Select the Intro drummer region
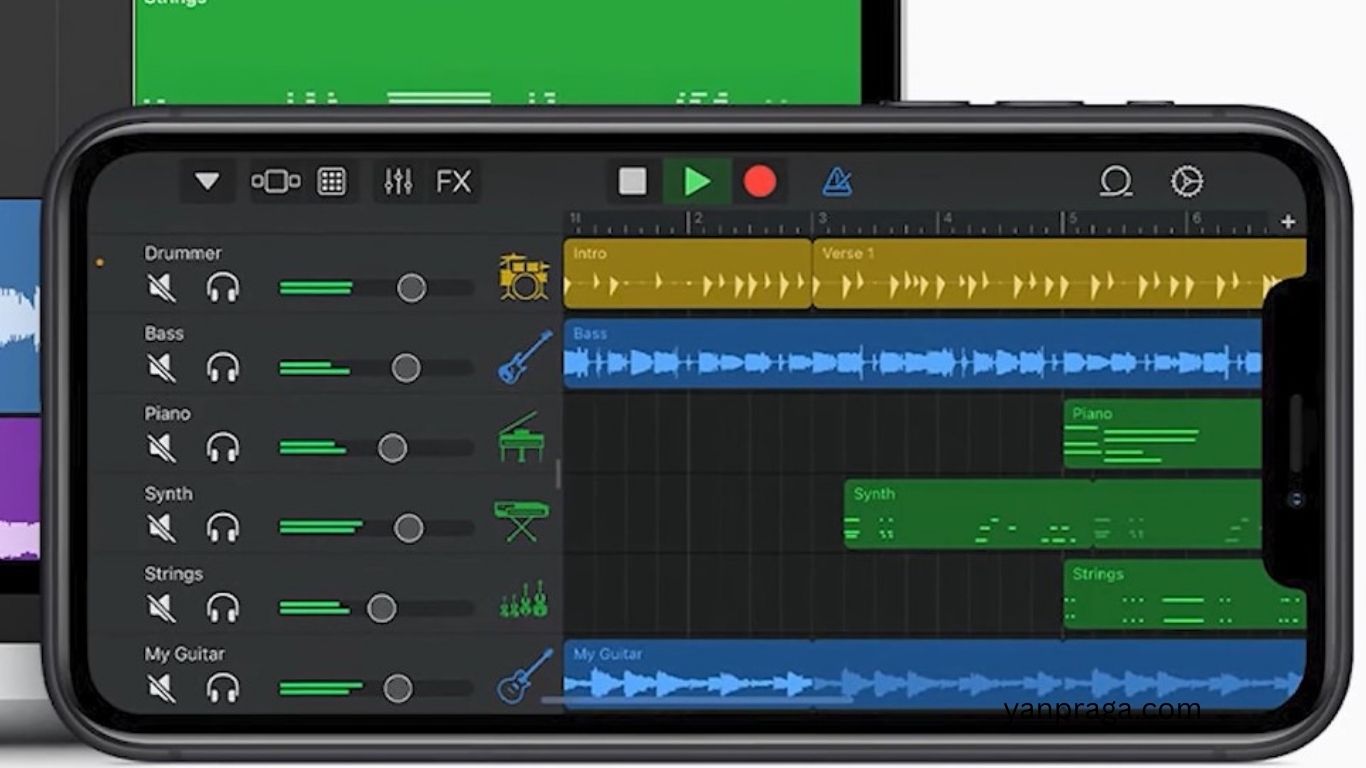 pos(688,273)
